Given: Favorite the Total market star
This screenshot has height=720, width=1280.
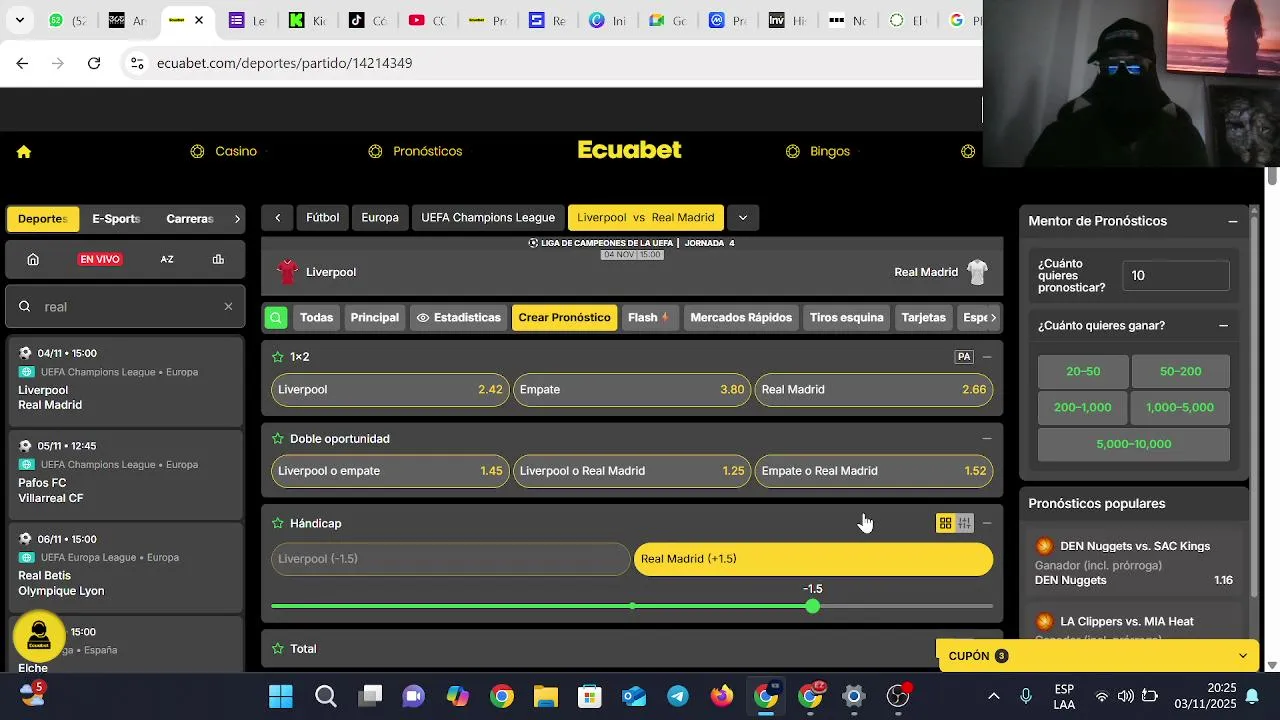Looking at the screenshot, I should (278, 649).
